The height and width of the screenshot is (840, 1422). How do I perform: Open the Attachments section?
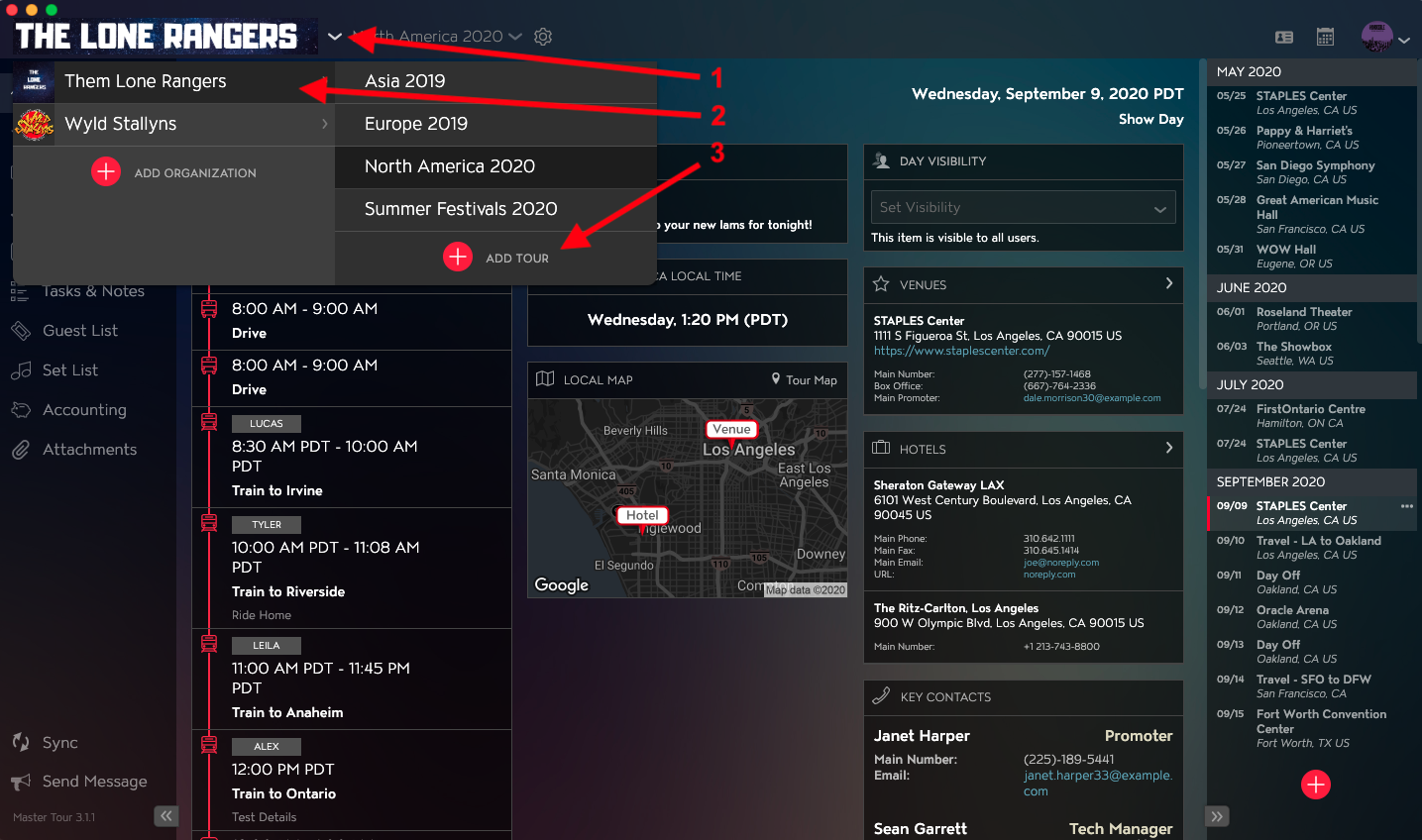[89, 450]
